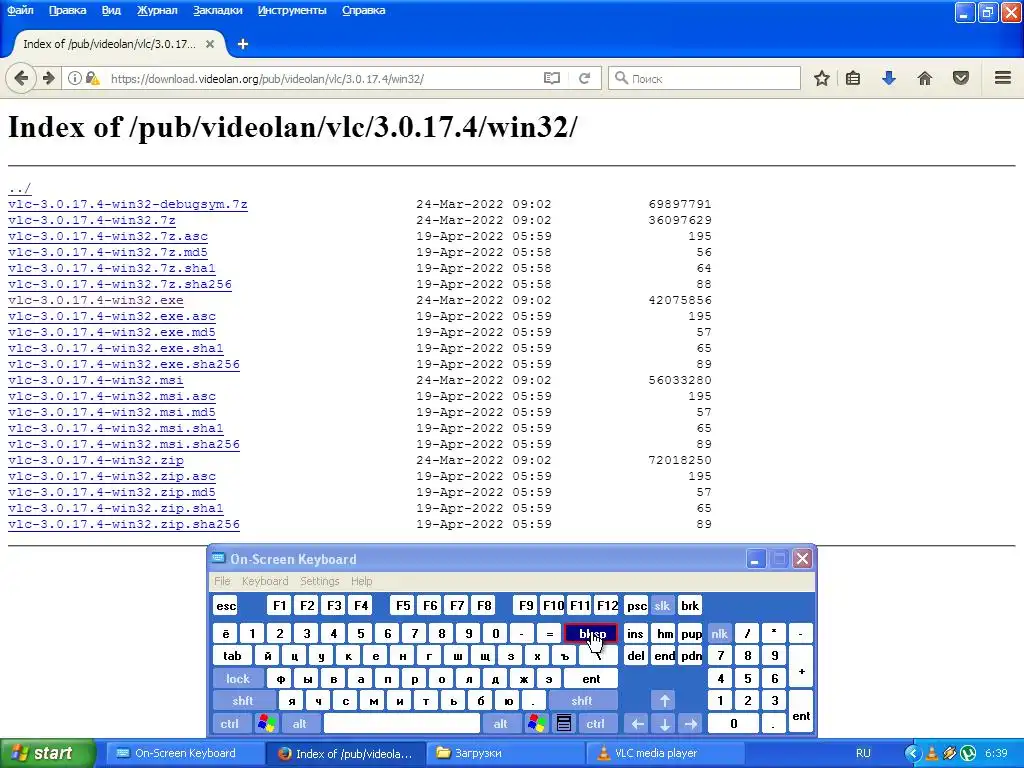Go to the Firefox home page icon
Image resolution: width=1024 pixels, height=768 pixels.
925,78
